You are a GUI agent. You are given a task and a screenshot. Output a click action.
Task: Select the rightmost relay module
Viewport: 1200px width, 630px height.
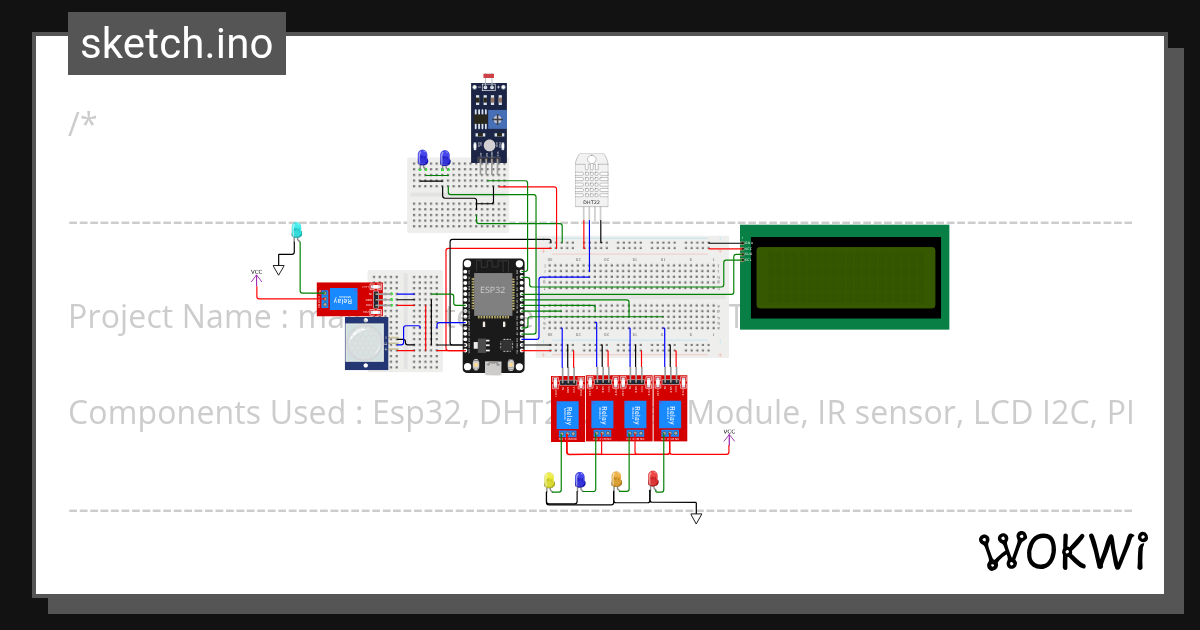(673, 408)
